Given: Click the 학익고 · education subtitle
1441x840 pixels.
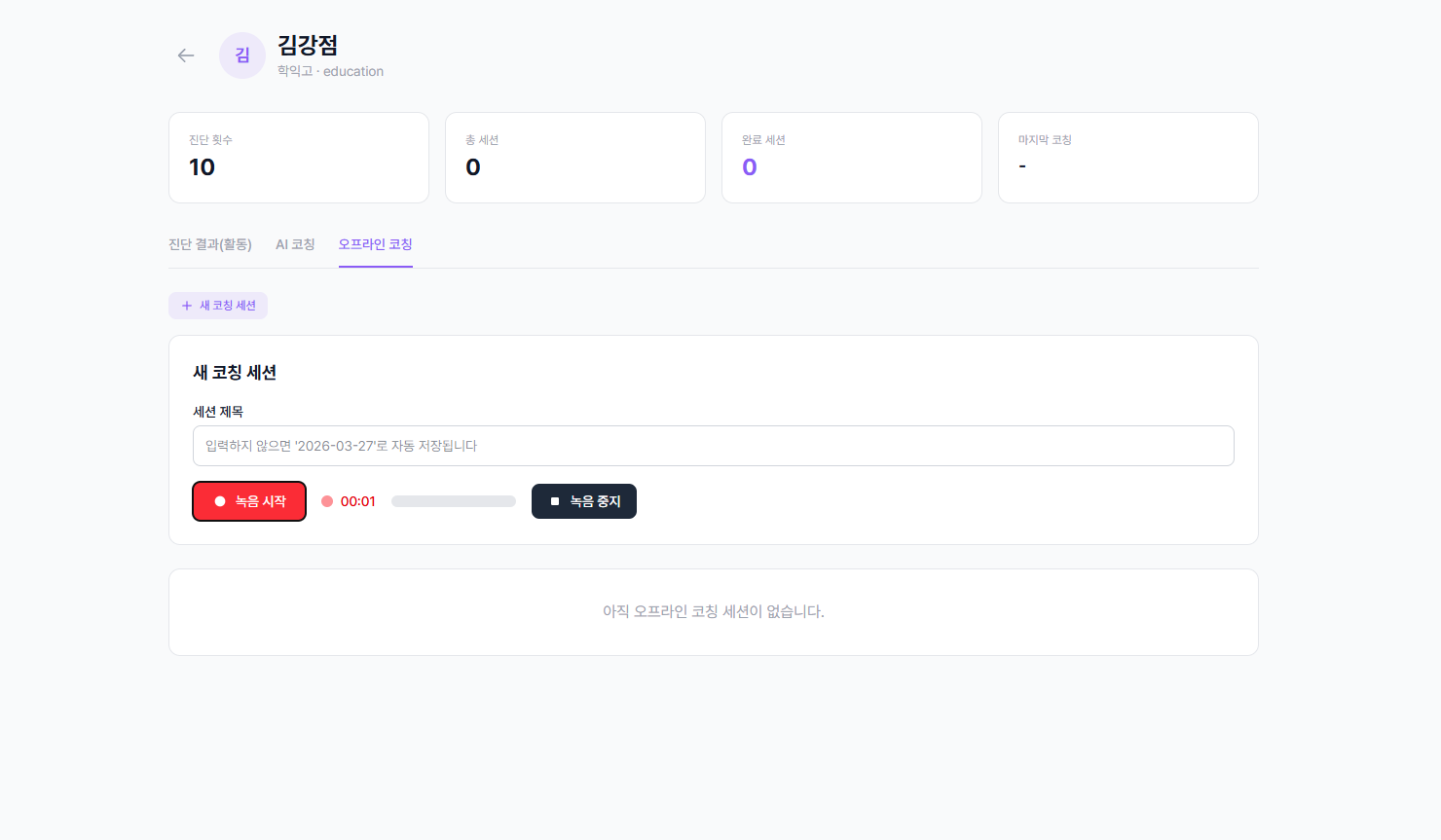Looking at the screenshot, I should click(x=330, y=71).
